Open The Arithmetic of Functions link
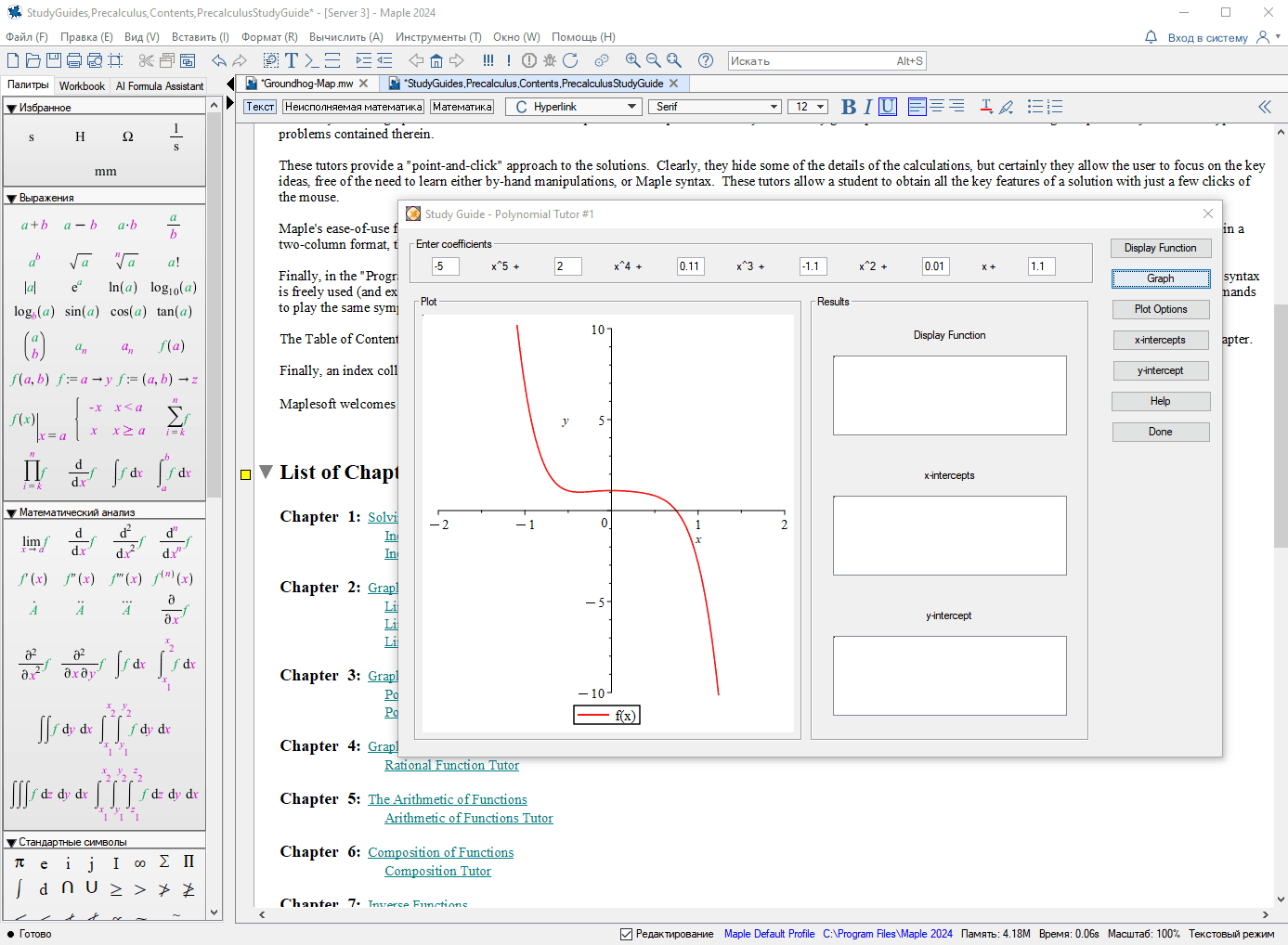 (x=448, y=799)
